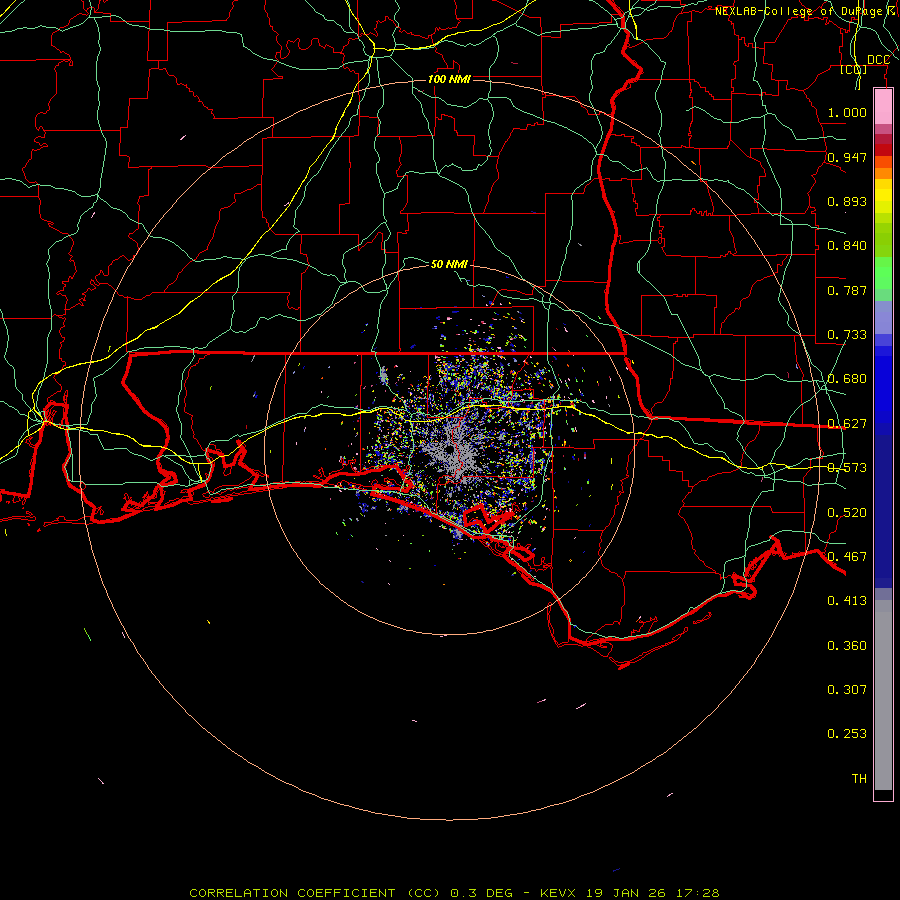Screen dimensions: 900x900
Task: Click the NEXLAB-College of DuPage credit text
Action: click(x=807, y=11)
